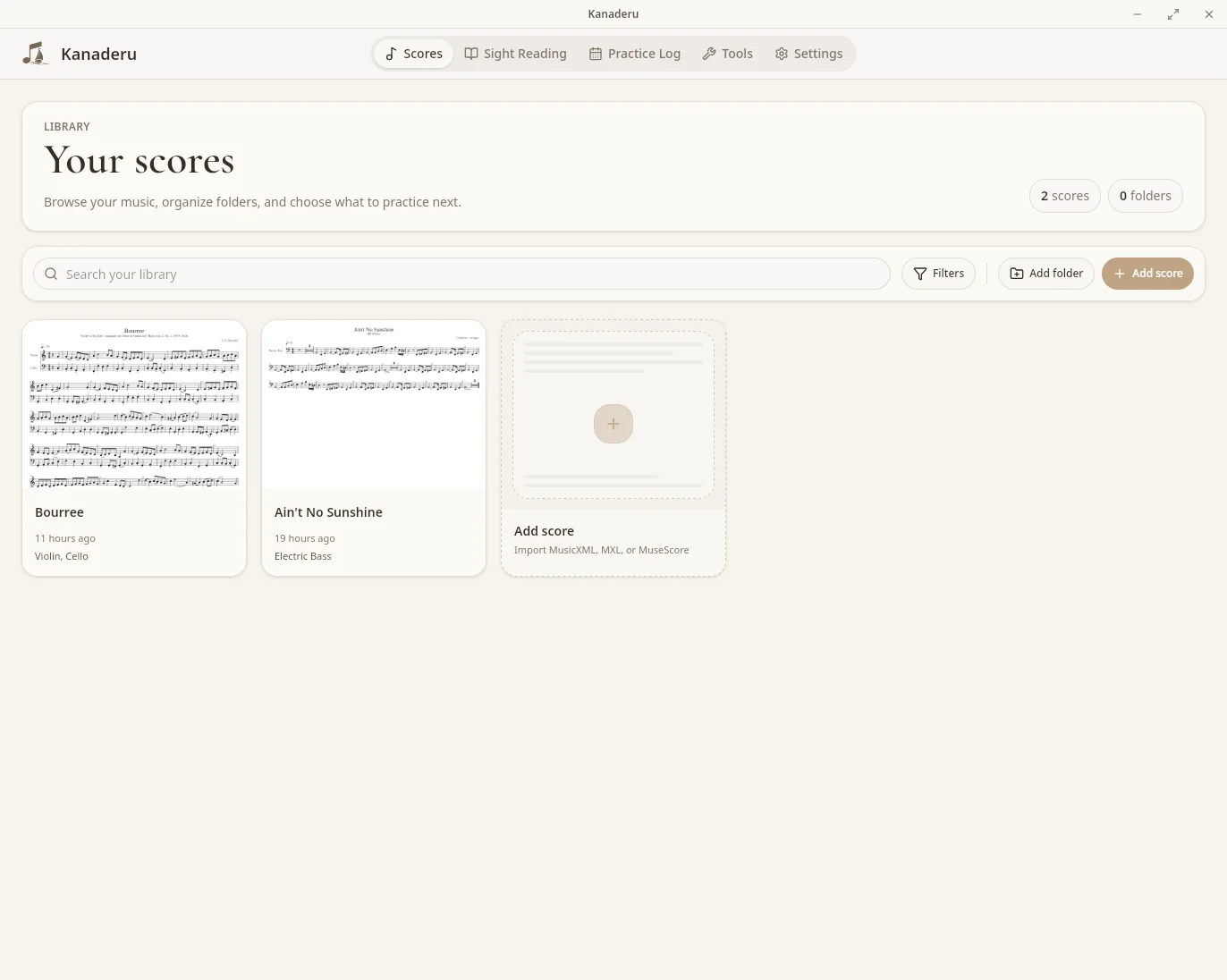Click the 'Add score' card label text
1227x980 pixels.
point(544,531)
